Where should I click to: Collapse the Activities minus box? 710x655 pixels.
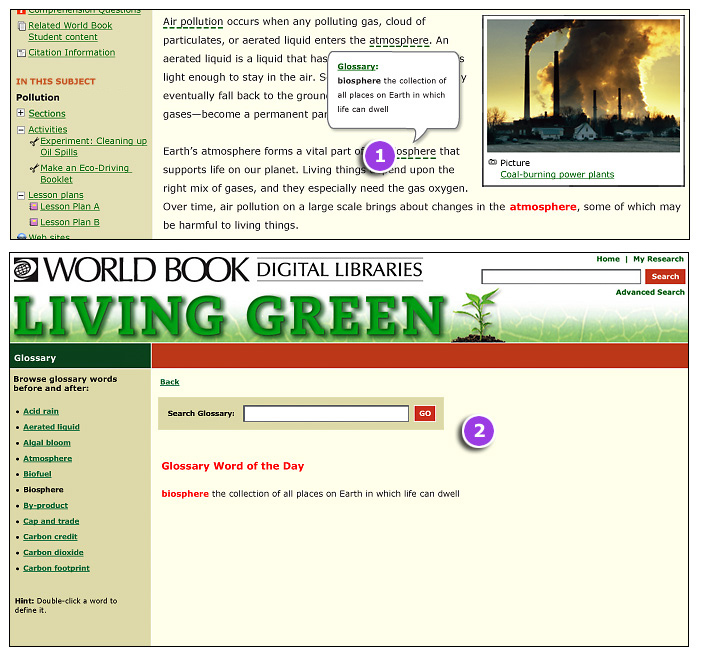(21, 130)
